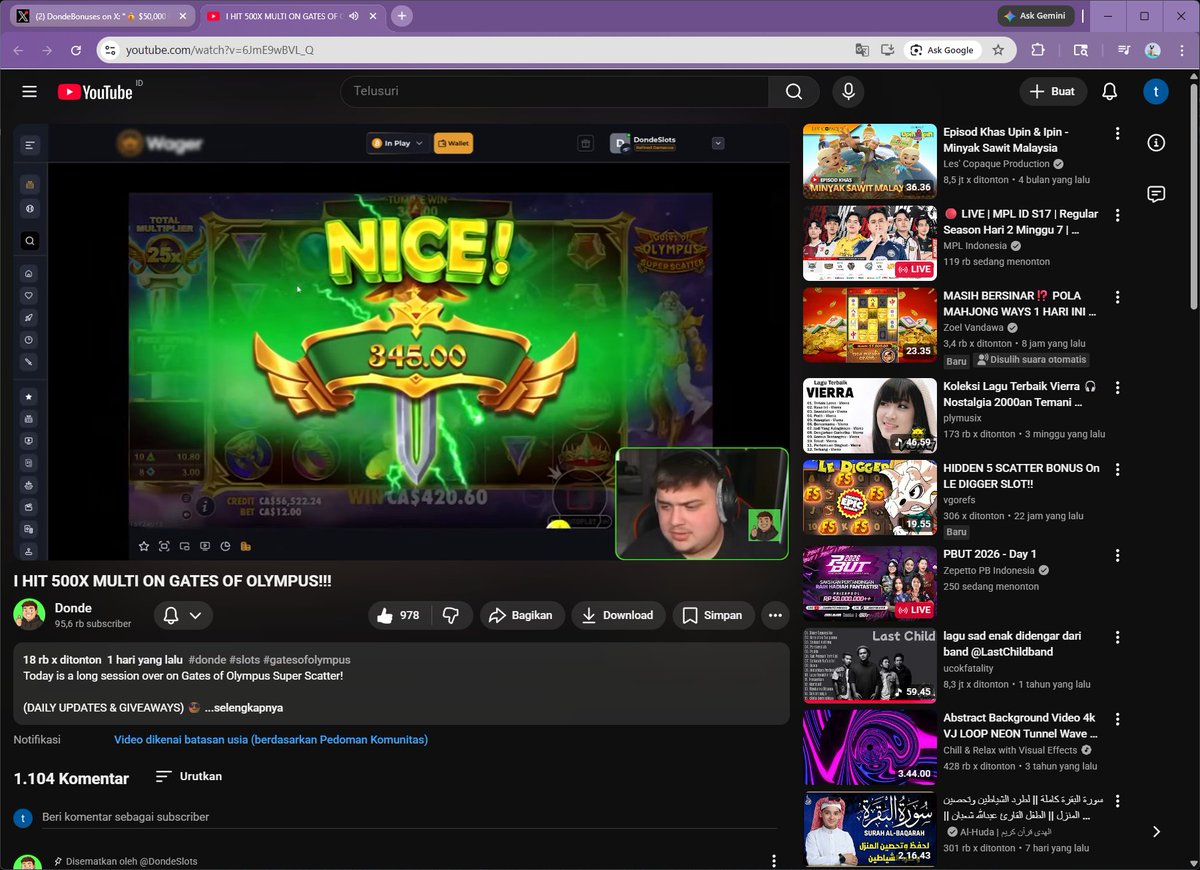This screenshot has height=870, width=1200.
Task: Open the Surah Al-Baqarah video thumbnail
Action: pyautogui.click(x=870, y=829)
